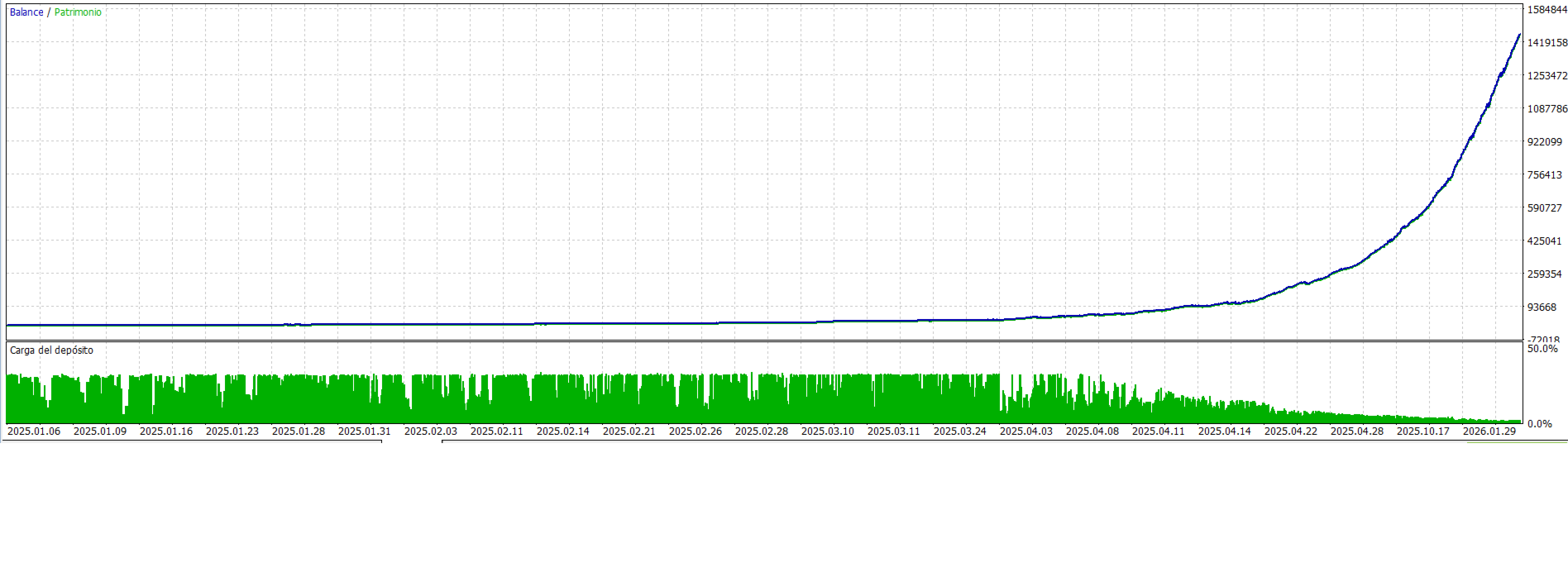Click the 2025.01.28 date label

point(299,431)
